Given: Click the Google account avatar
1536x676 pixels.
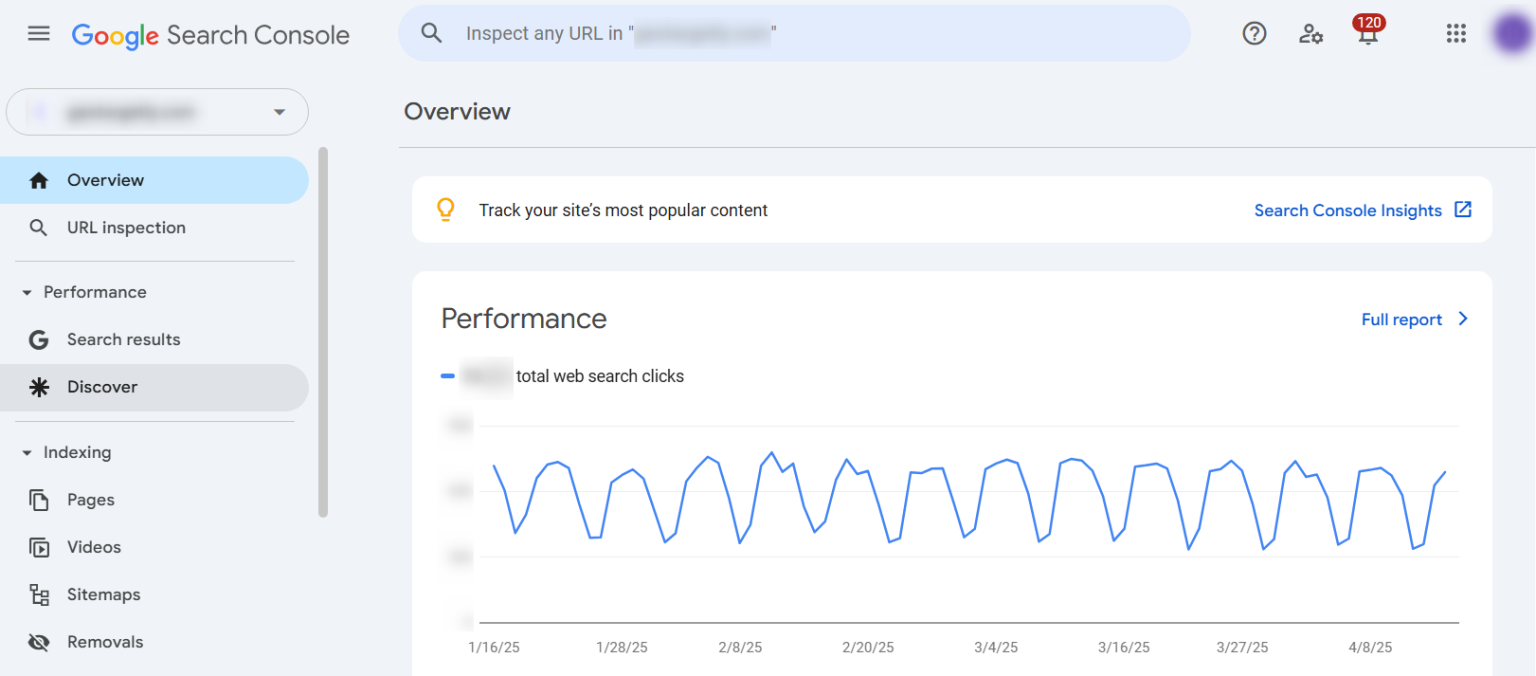Looking at the screenshot, I should tap(1511, 34).
